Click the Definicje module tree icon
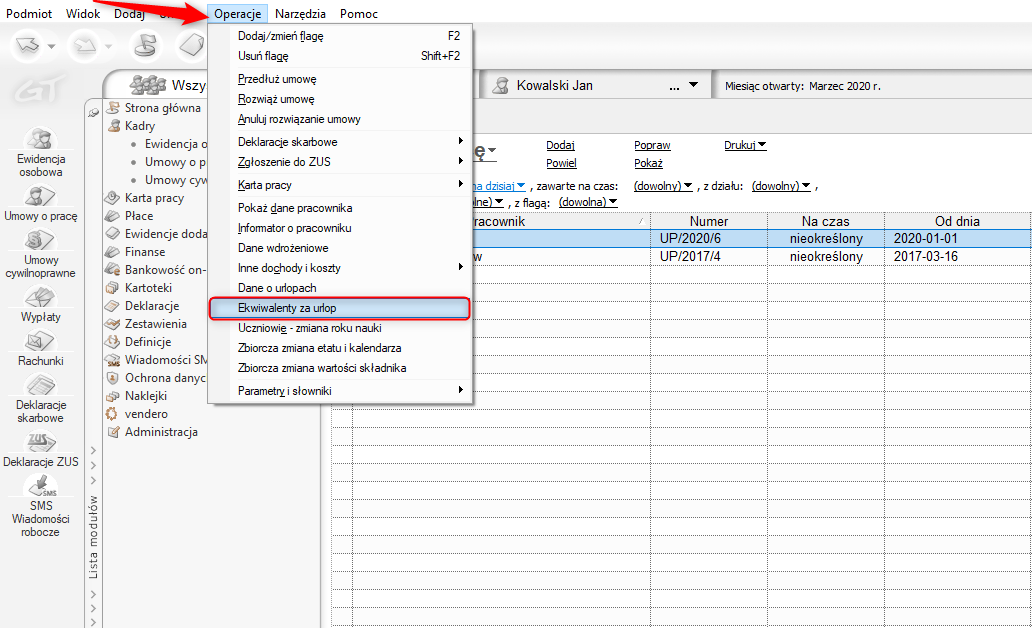Screen dimensions: 1032x628 (113, 342)
